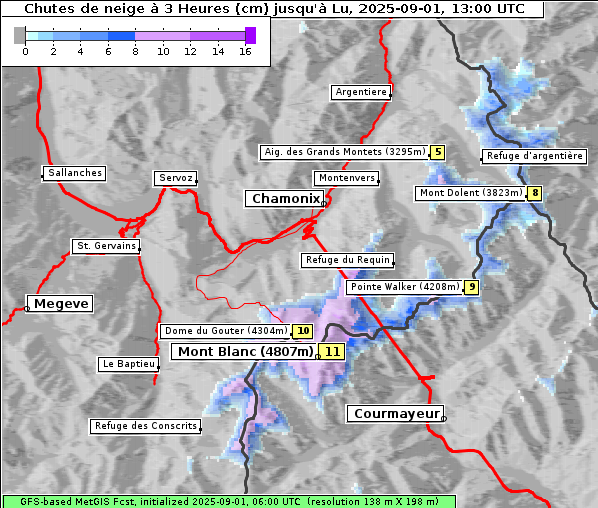Click the bright violet legend swatch above 16
598x508 pixels.
pyautogui.click(x=251, y=35)
